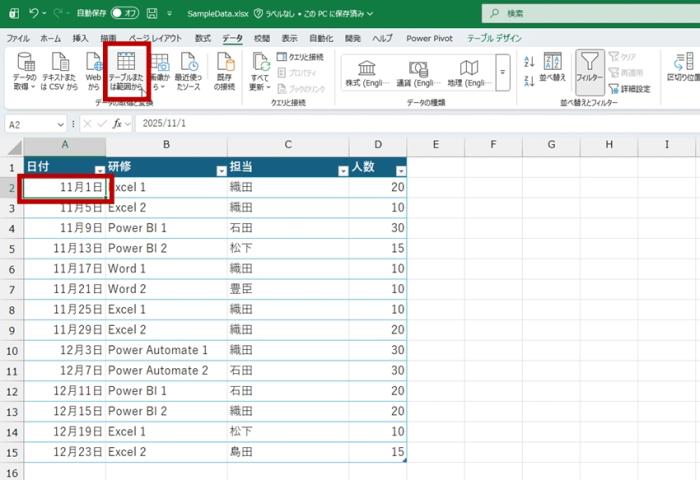Open the 日付 column filter dropdown

(99, 170)
